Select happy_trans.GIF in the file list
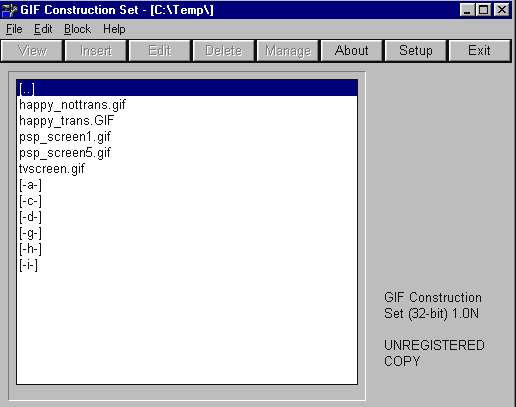 187,121
